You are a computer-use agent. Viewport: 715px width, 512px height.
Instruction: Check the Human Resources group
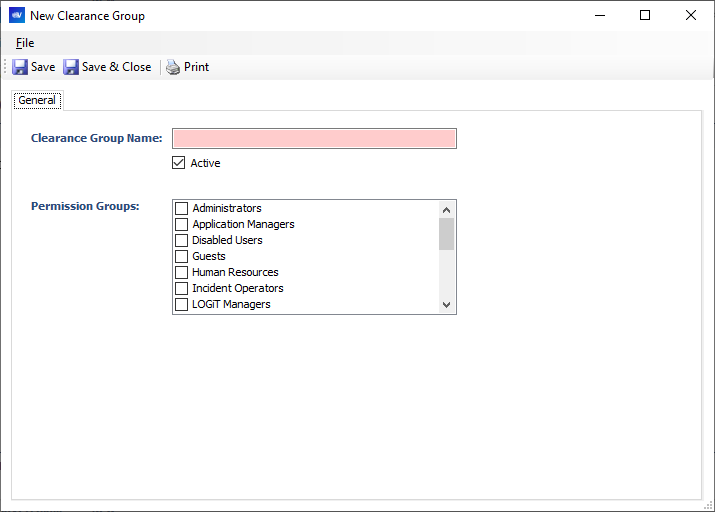[x=181, y=272]
